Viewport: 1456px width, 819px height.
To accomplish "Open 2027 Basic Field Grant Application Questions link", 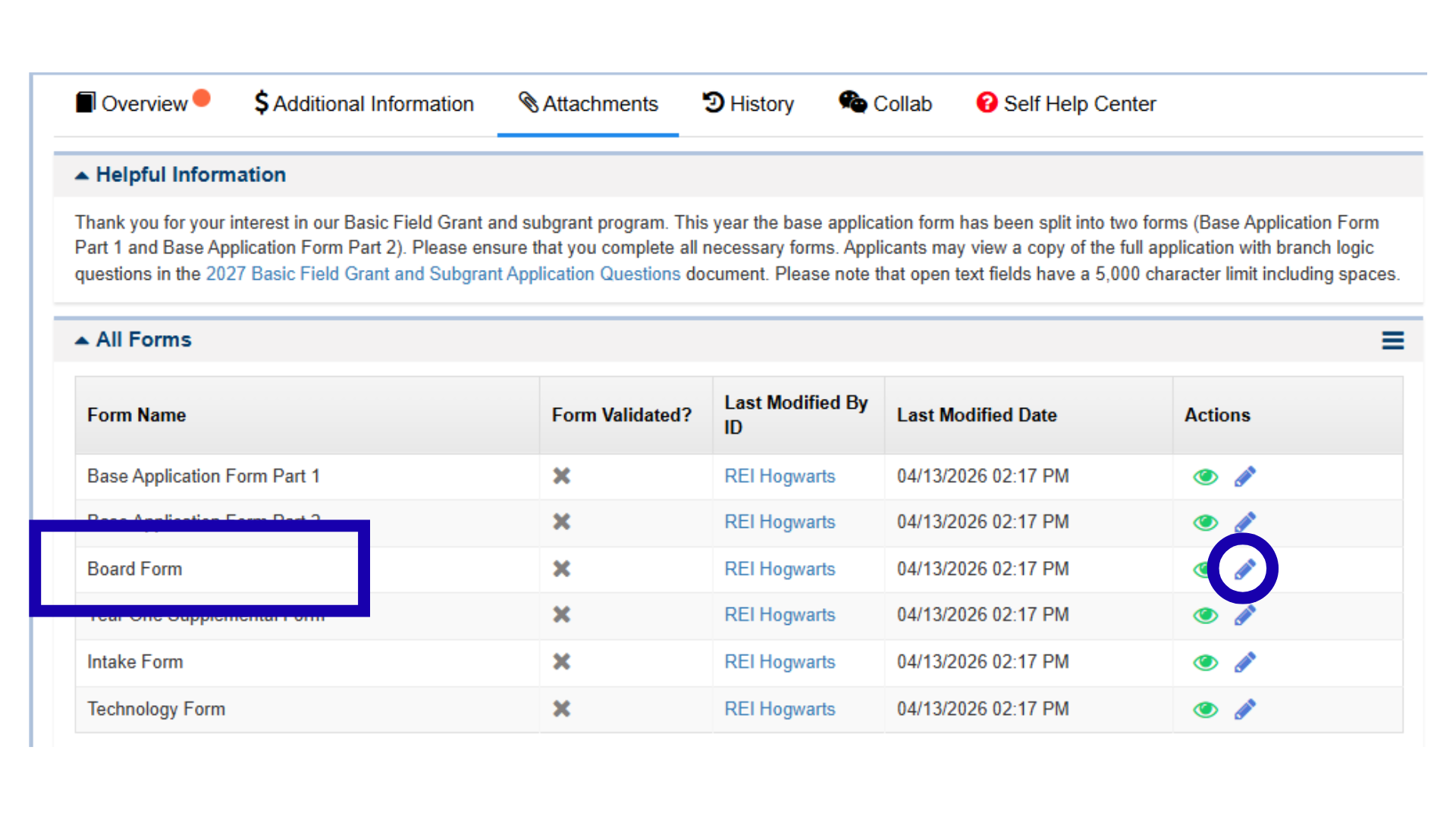I will [x=443, y=274].
